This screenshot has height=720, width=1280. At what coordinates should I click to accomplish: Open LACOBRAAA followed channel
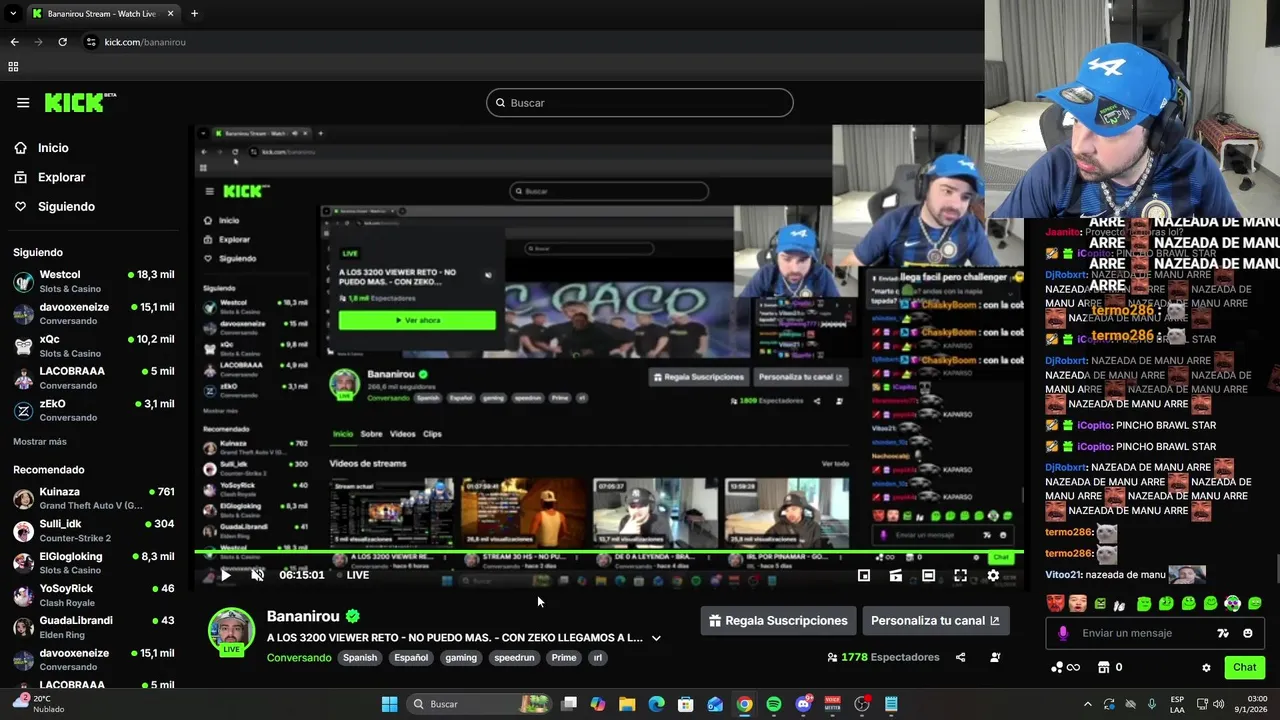(94, 378)
